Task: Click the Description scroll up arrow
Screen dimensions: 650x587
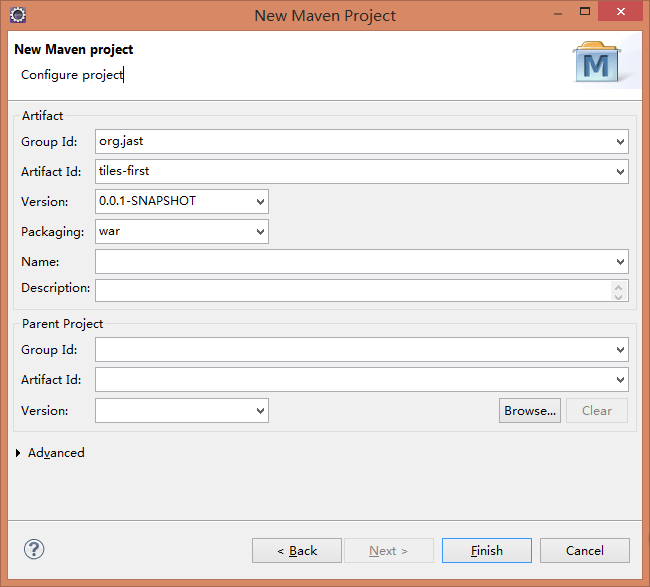Action: (619, 286)
